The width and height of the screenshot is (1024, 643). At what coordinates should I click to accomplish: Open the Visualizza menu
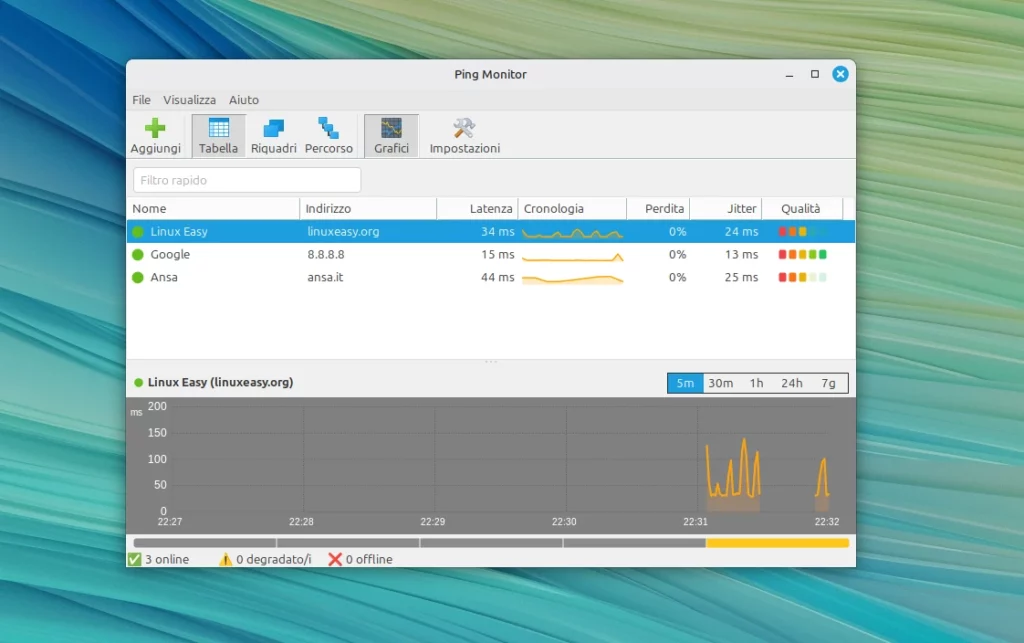189,100
